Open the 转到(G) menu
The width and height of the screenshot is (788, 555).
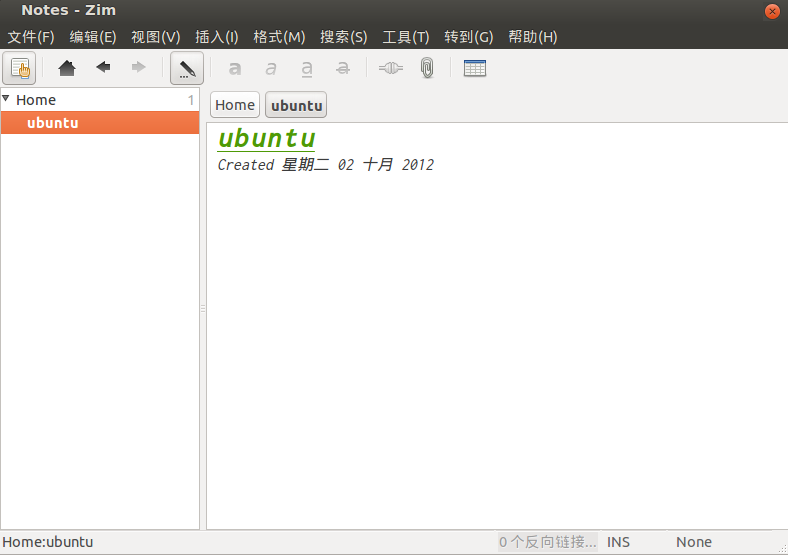(x=469, y=37)
